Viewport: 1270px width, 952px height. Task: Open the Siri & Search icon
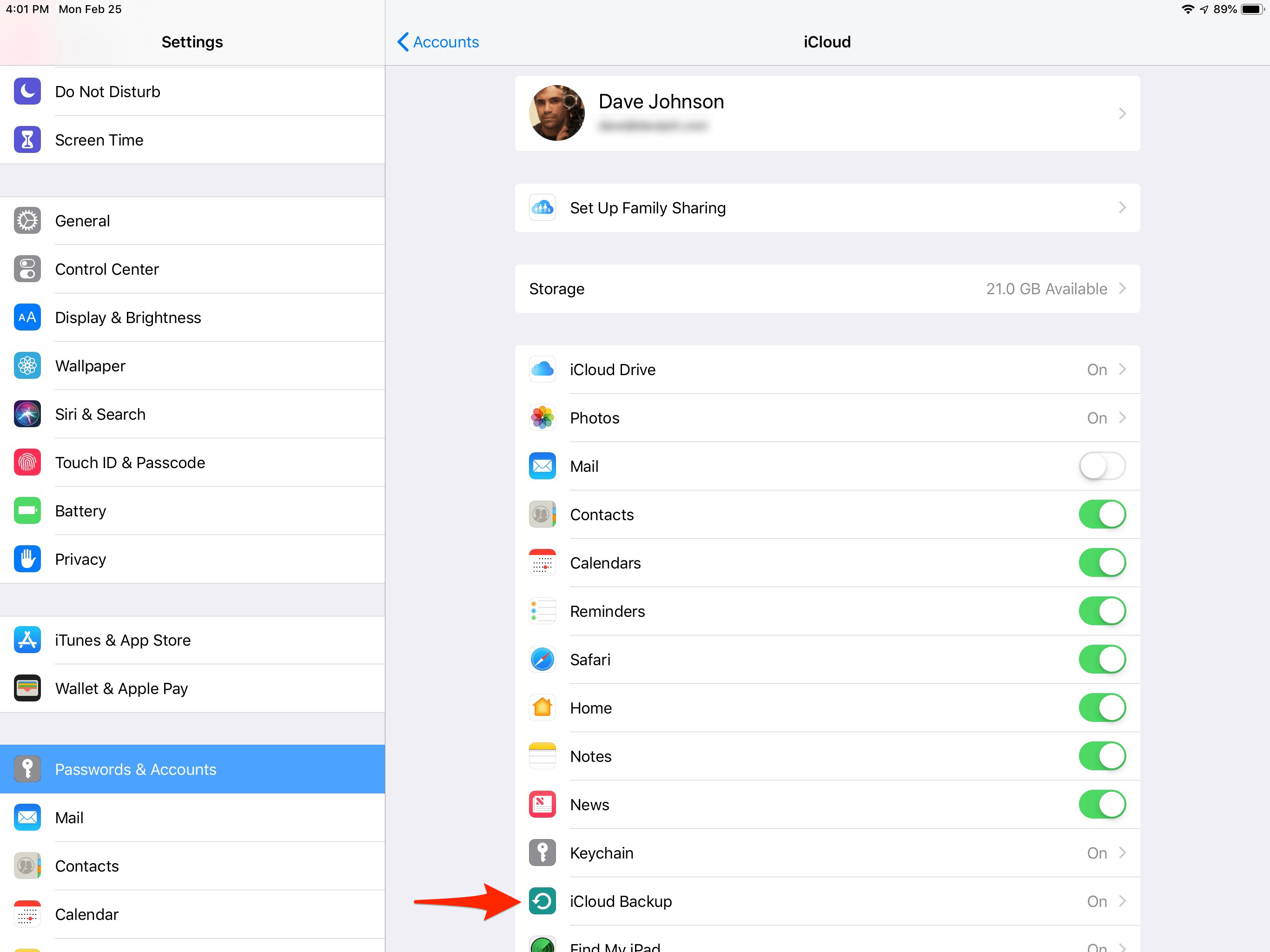[27, 414]
